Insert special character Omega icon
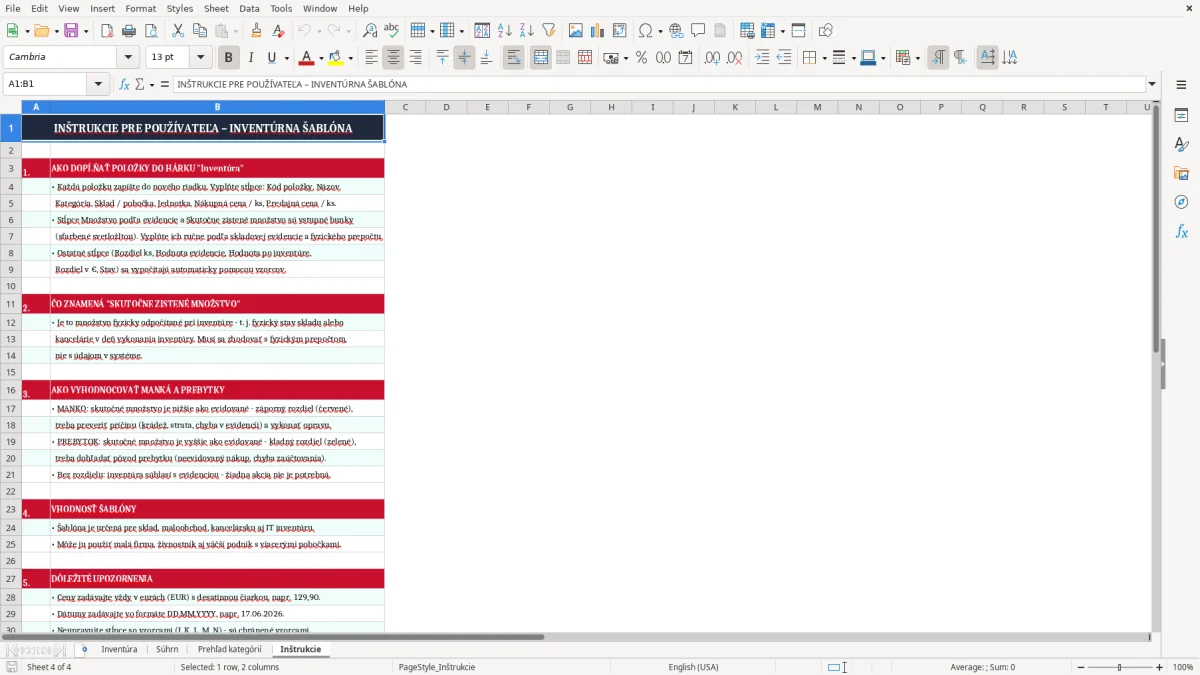The image size is (1200, 675). point(645,31)
